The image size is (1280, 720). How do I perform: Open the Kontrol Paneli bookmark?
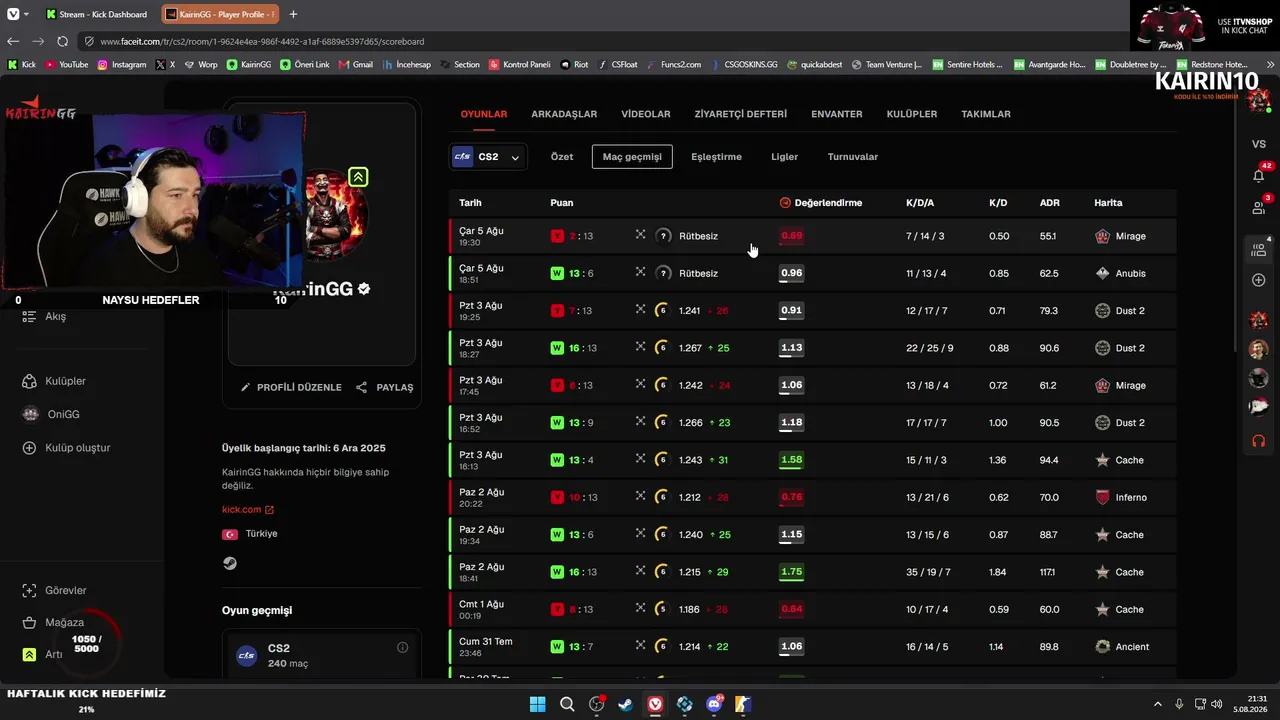[x=520, y=64]
